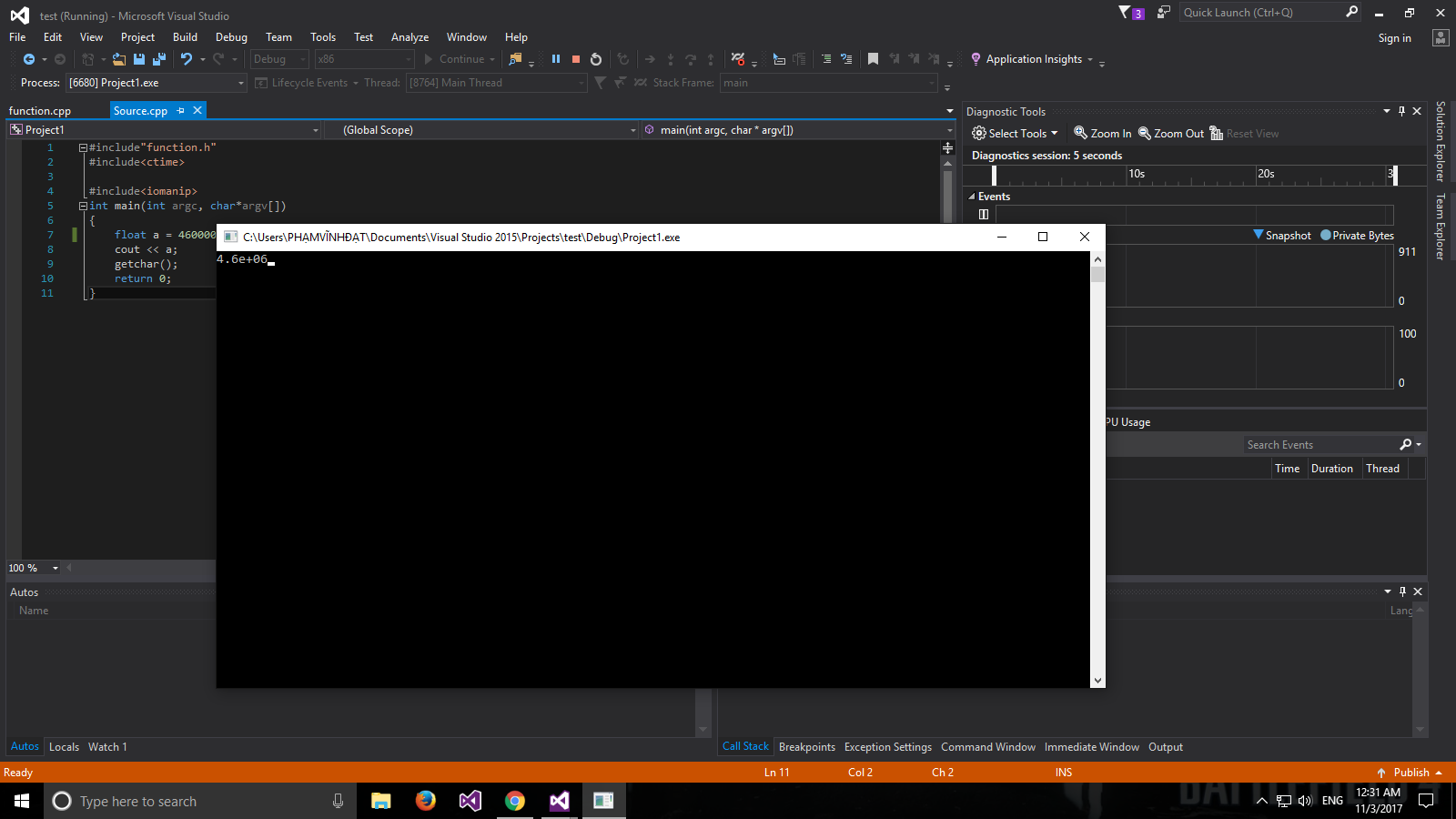Click Zoom Out in Diagnostic Tools
This screenshot has height=819, width=1456.
point(1171,134)
